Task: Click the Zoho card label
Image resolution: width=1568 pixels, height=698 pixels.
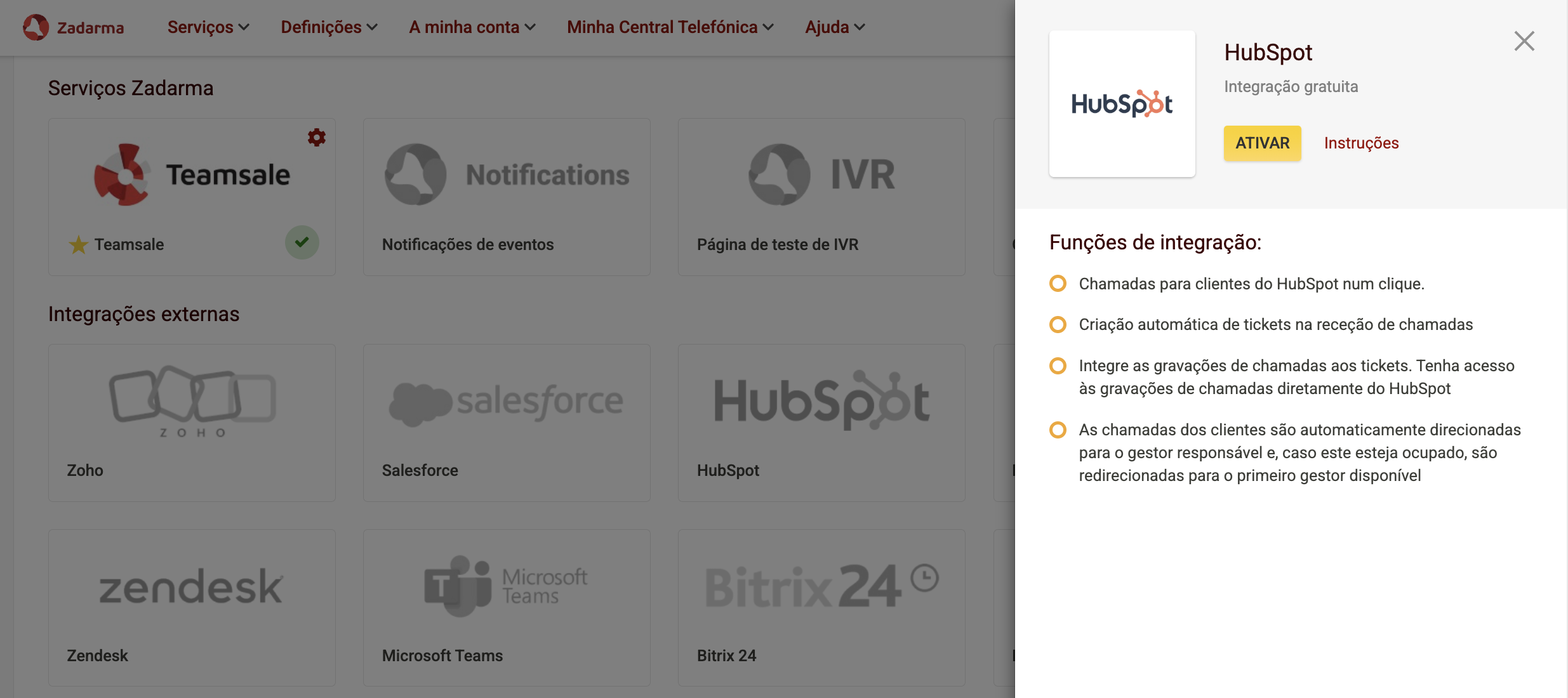Action: tap(85, 470)
